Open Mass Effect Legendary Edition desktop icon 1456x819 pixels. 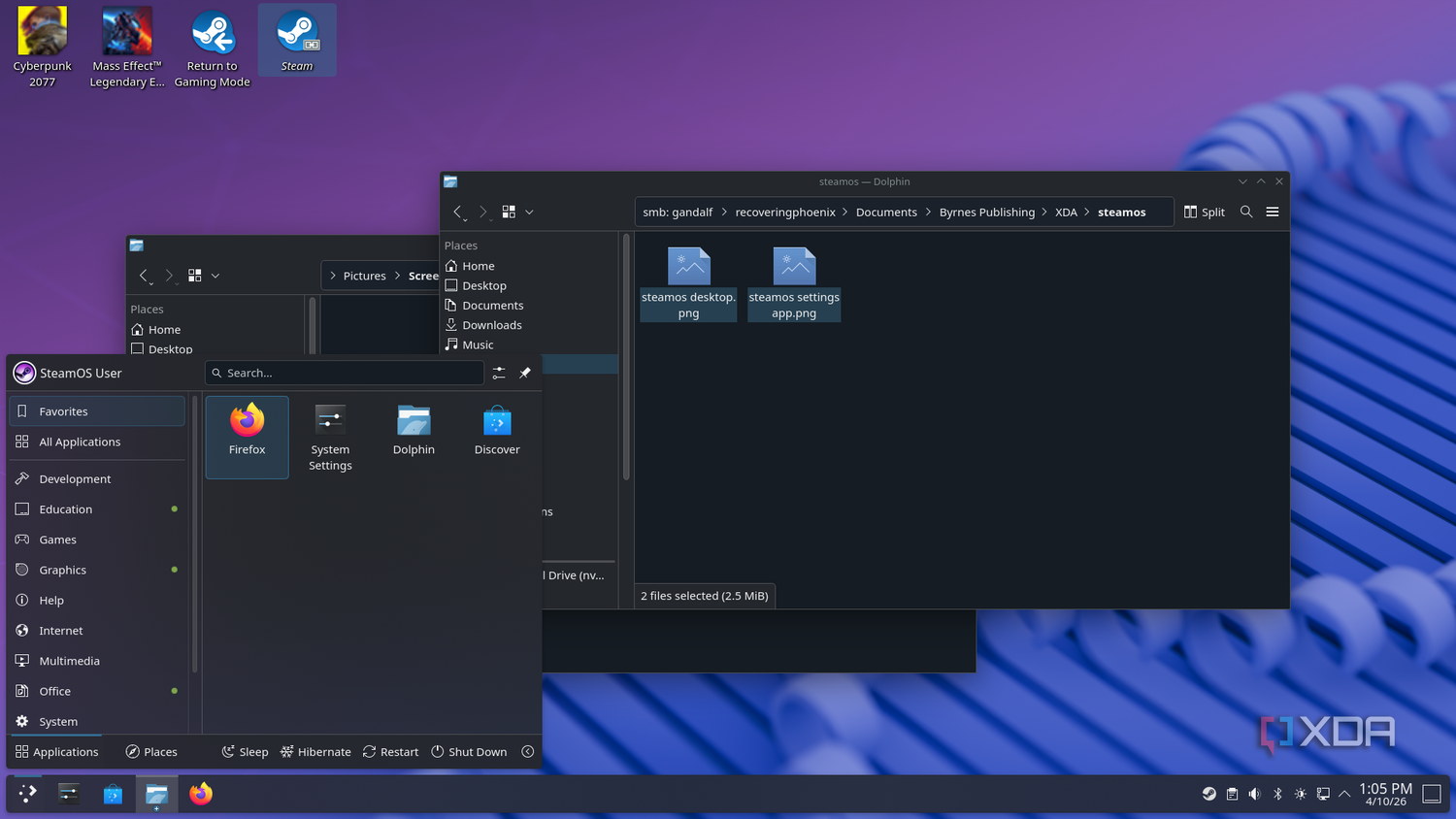click(x=127, y=47)
